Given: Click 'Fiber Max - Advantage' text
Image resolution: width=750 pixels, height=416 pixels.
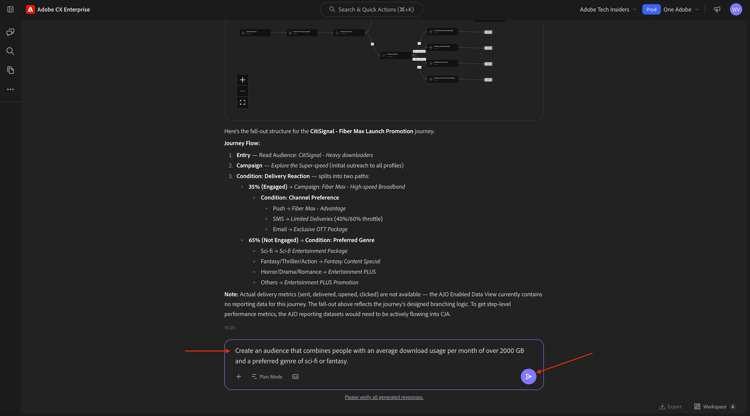Looking at the screenshot, I should (x=319, y=208).
